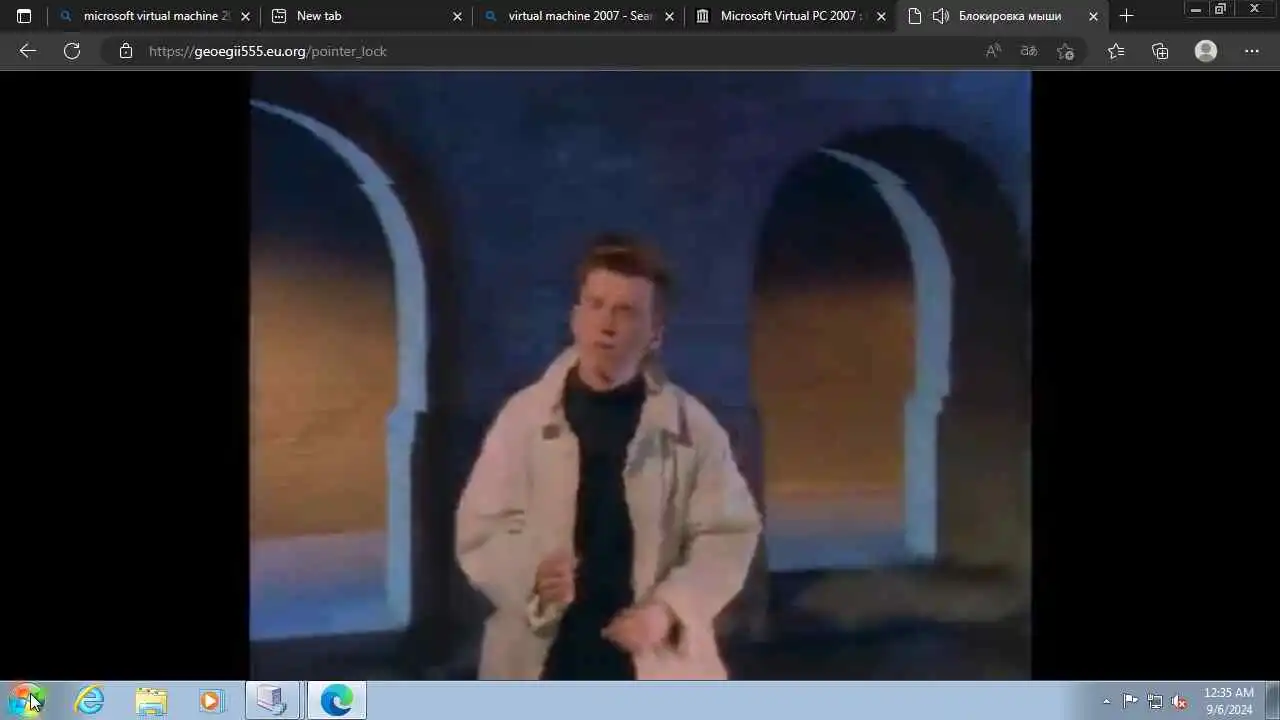Close the Edge browser window
Viewport: 1280px width, 720px height.
point(1254,9)
